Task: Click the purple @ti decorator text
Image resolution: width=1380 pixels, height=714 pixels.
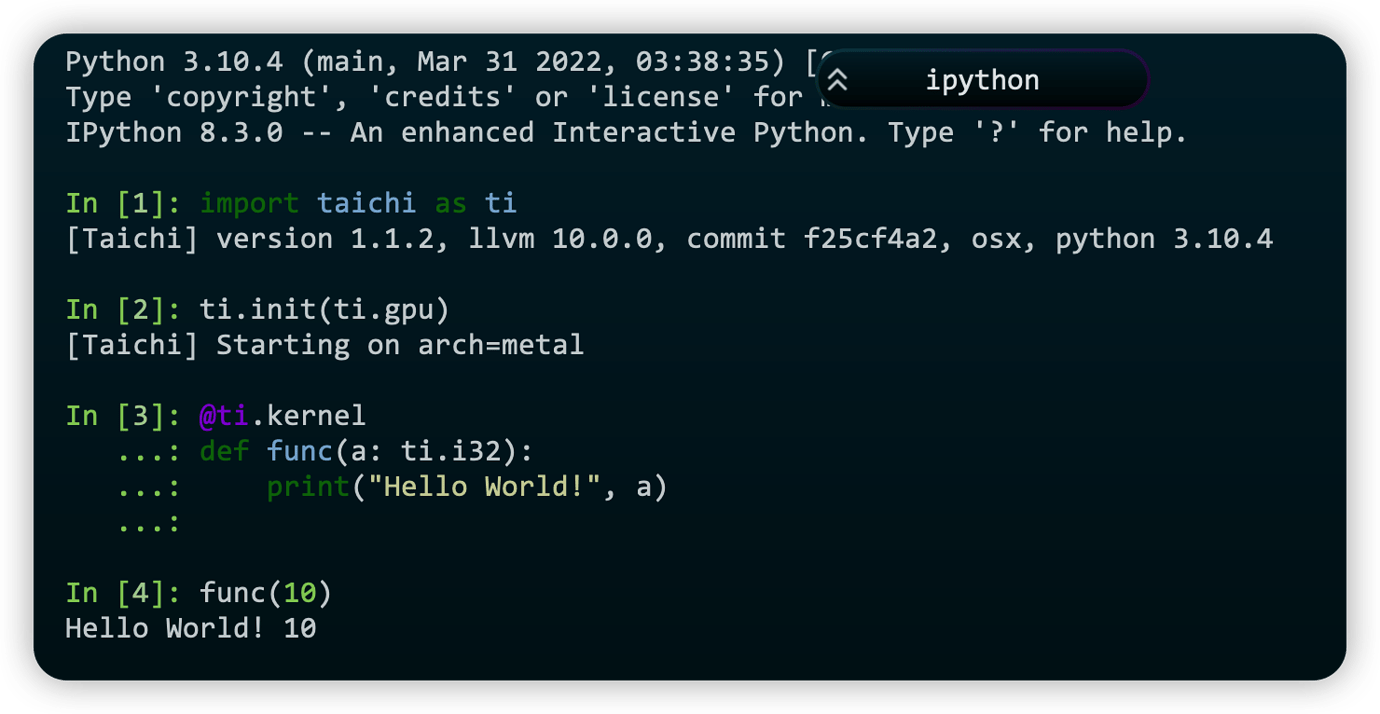Action: click(224, 415)
